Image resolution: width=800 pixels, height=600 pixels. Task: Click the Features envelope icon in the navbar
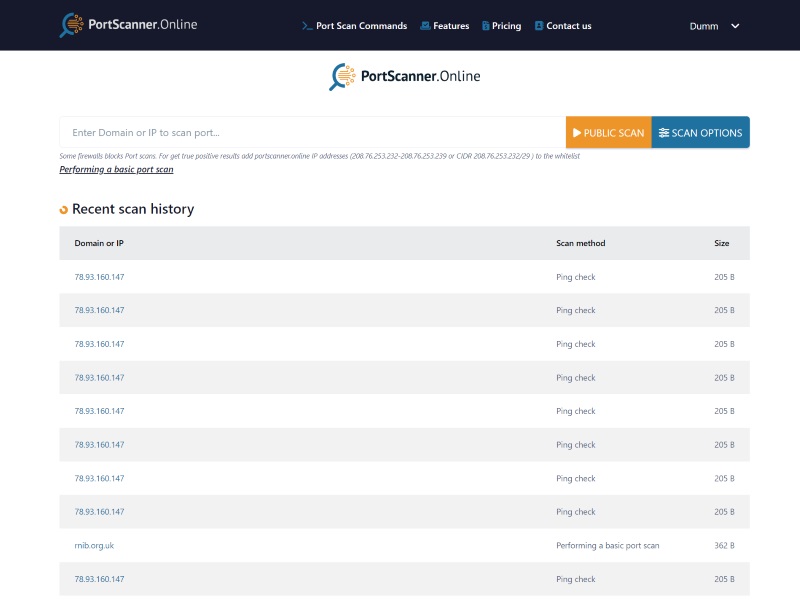427,26
